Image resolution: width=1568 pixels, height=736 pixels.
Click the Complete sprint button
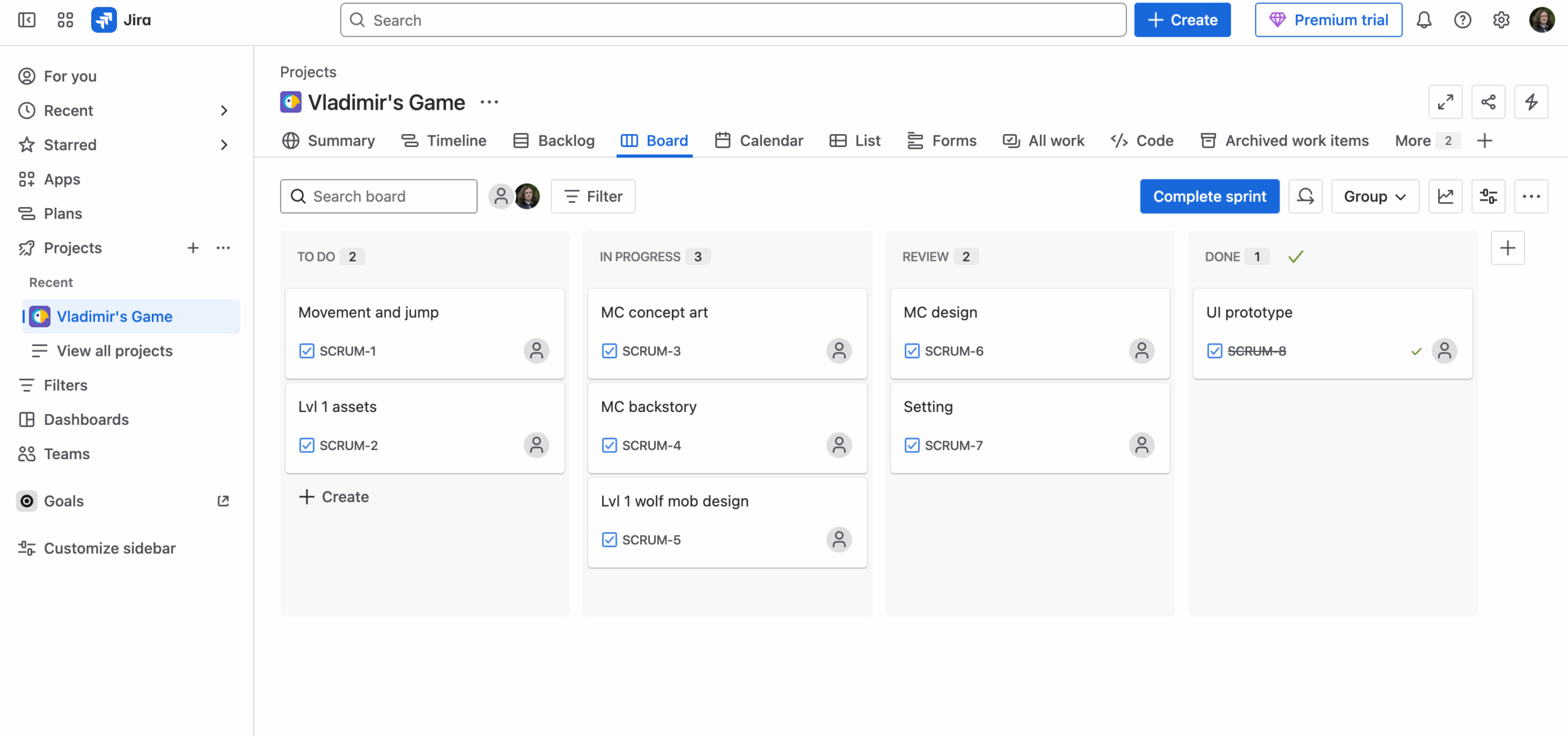1209,197
